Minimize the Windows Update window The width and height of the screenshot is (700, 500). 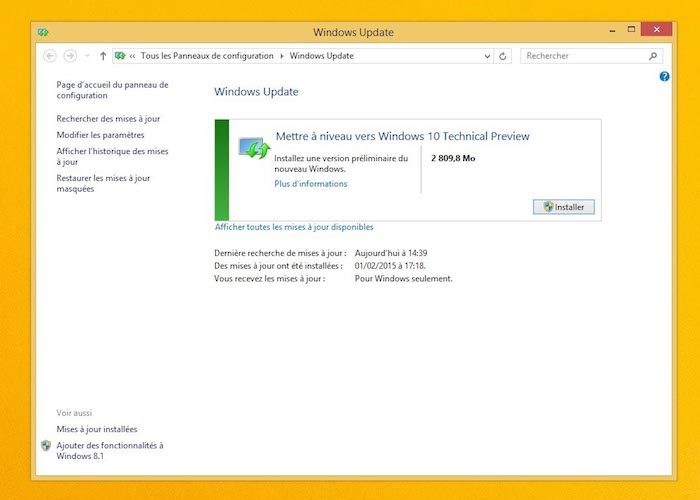(x=612, y=30)
